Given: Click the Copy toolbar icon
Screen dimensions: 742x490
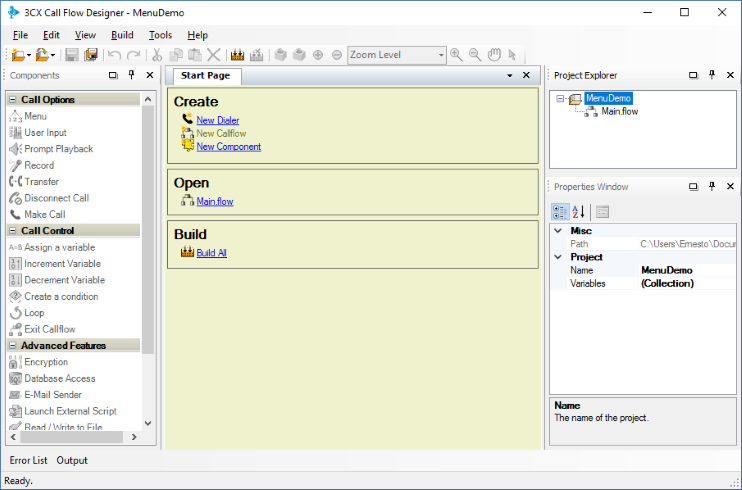Looking at the screenshot, I should [x=176, y=55].
